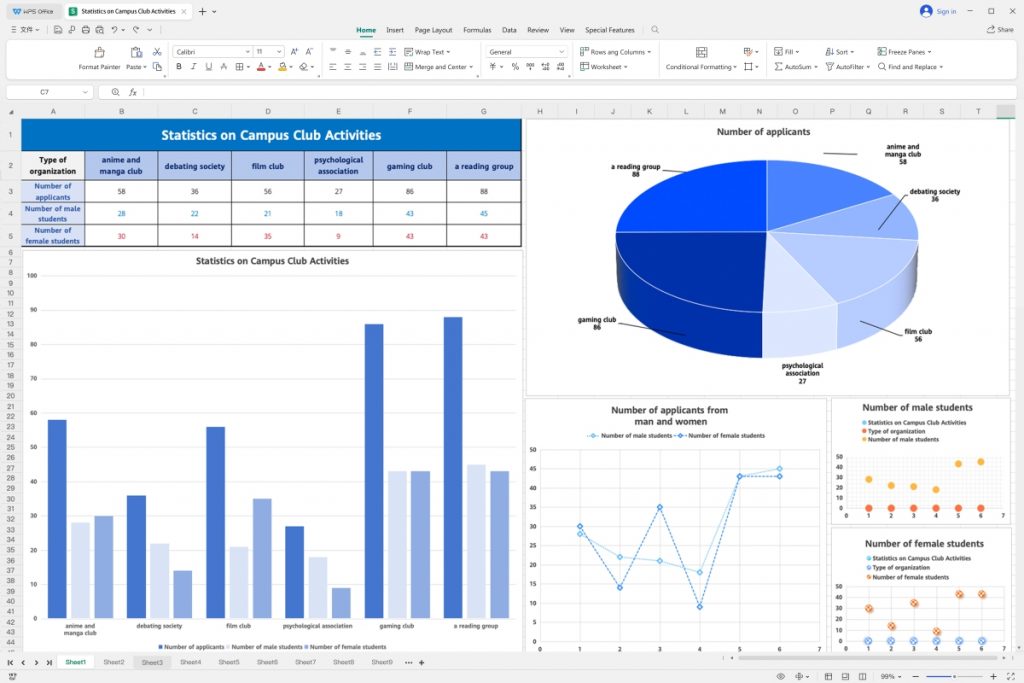Image resolution: width=1024 pixels, height=683 pixels.
Task: Click the Insert Function fx icon
Action: (132, 92)
